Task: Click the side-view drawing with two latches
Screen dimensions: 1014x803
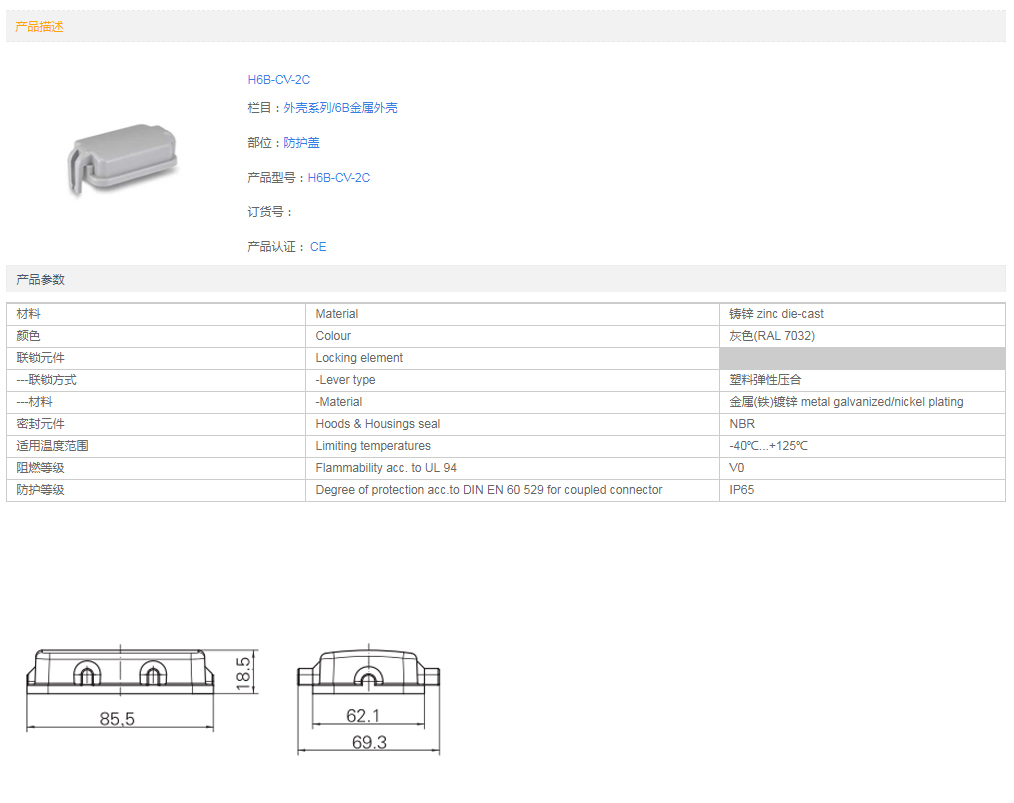Action: tap(119, 671)
